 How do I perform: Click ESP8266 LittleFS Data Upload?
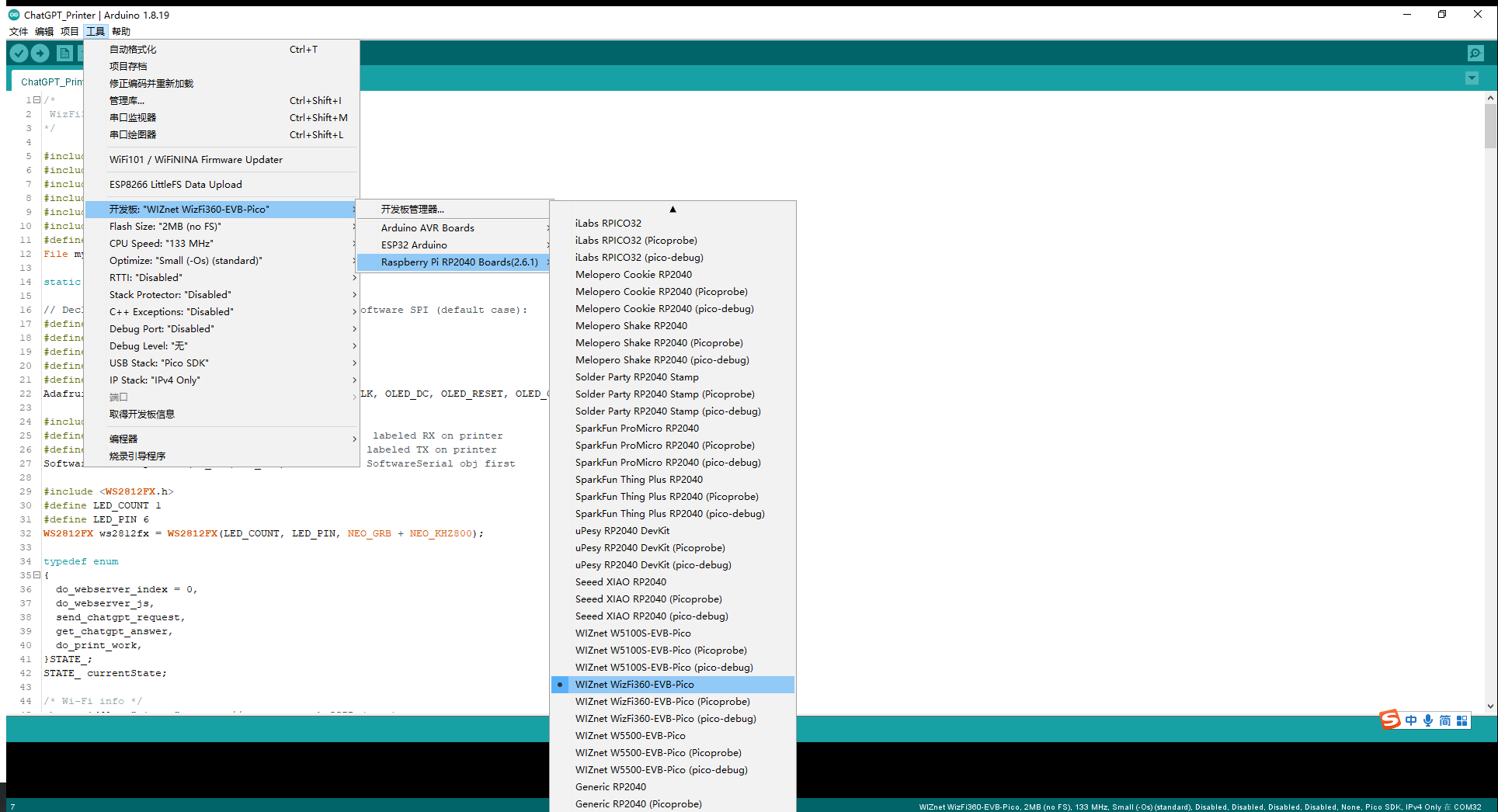pyautogui.click(x=176, y=185)
